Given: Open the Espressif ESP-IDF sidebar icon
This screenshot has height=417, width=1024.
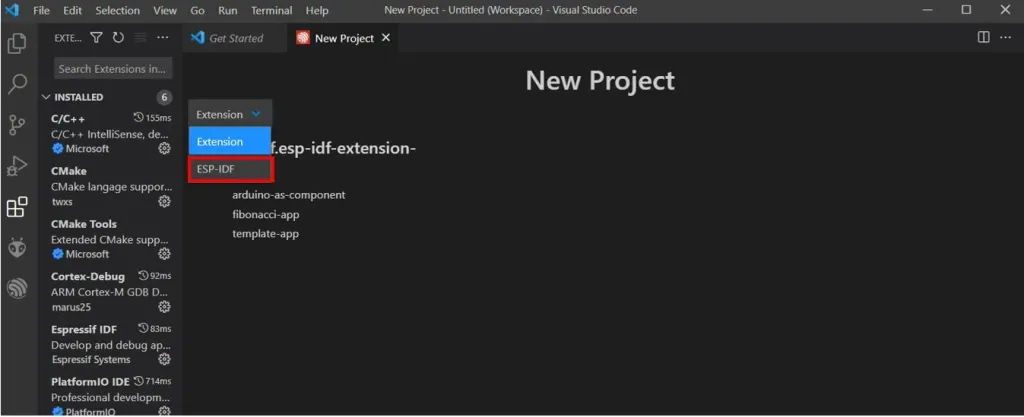Looking at the screenshot, I should click(x=17, y=288).
